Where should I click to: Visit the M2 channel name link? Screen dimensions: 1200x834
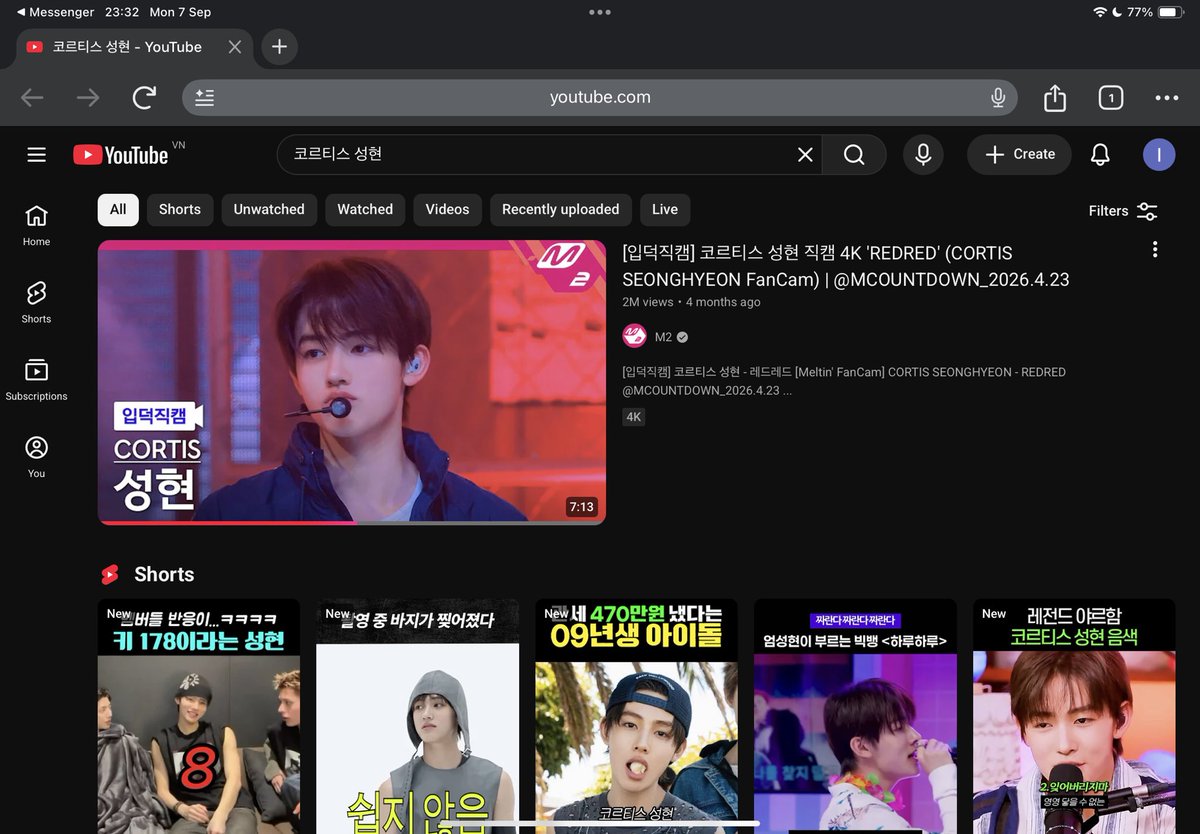coord(663,337)
